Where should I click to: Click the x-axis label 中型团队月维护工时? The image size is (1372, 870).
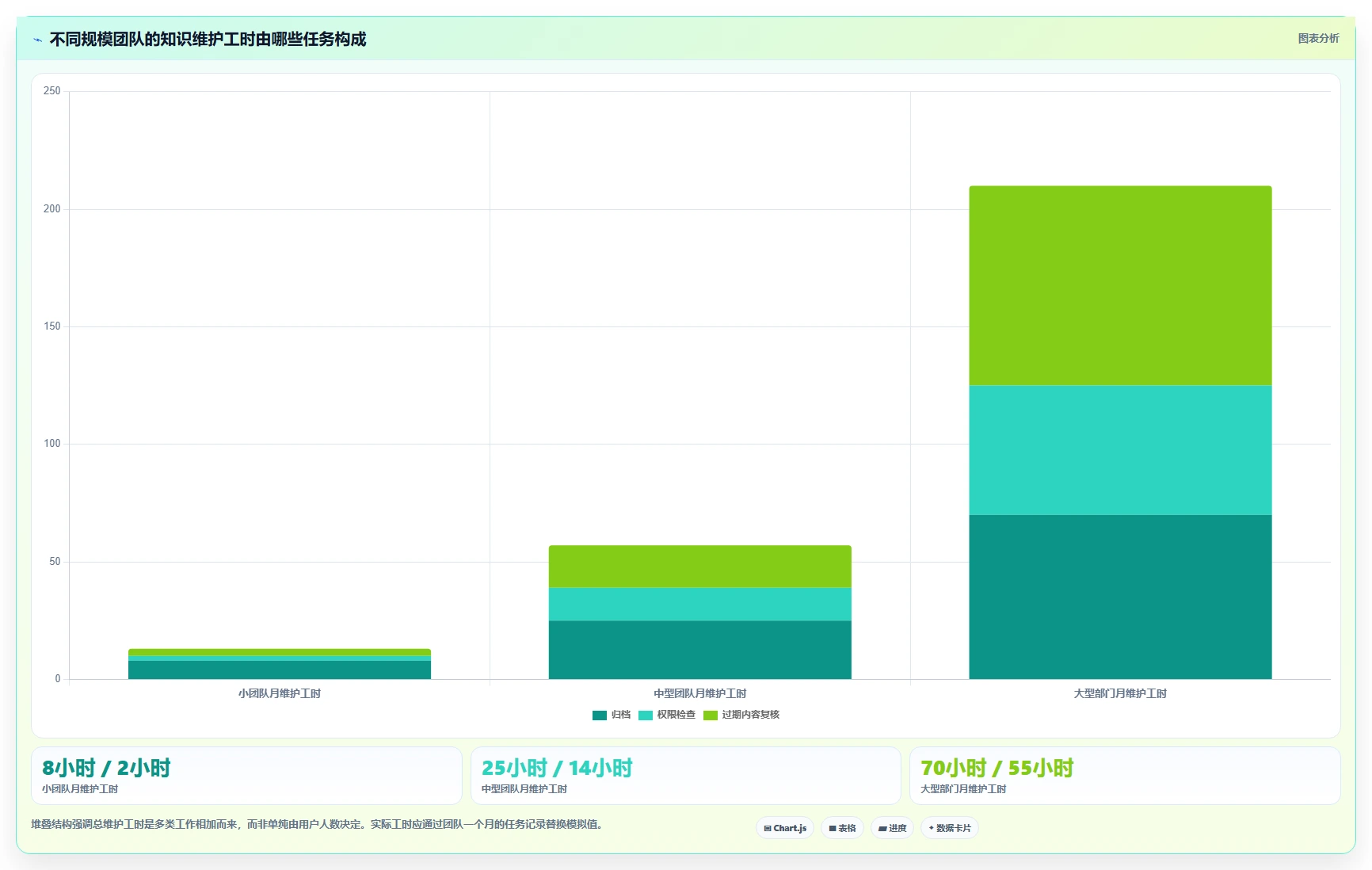pyautogui.click(x=700, y=693)
